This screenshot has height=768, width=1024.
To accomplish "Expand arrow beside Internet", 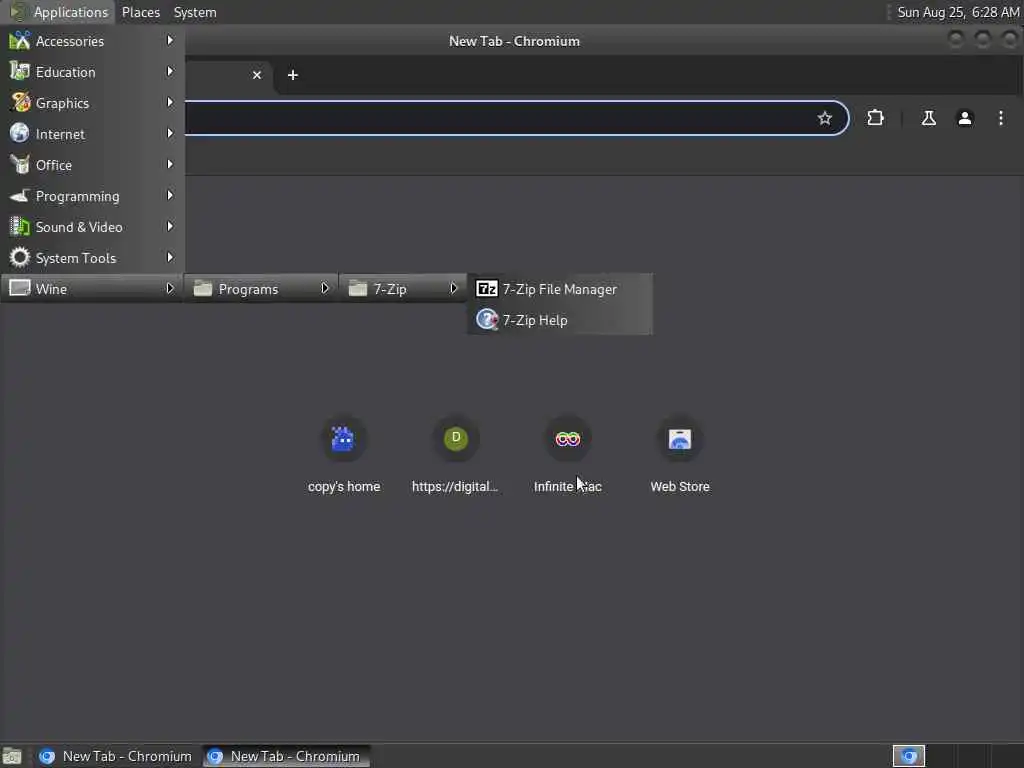I will point(170,133).
